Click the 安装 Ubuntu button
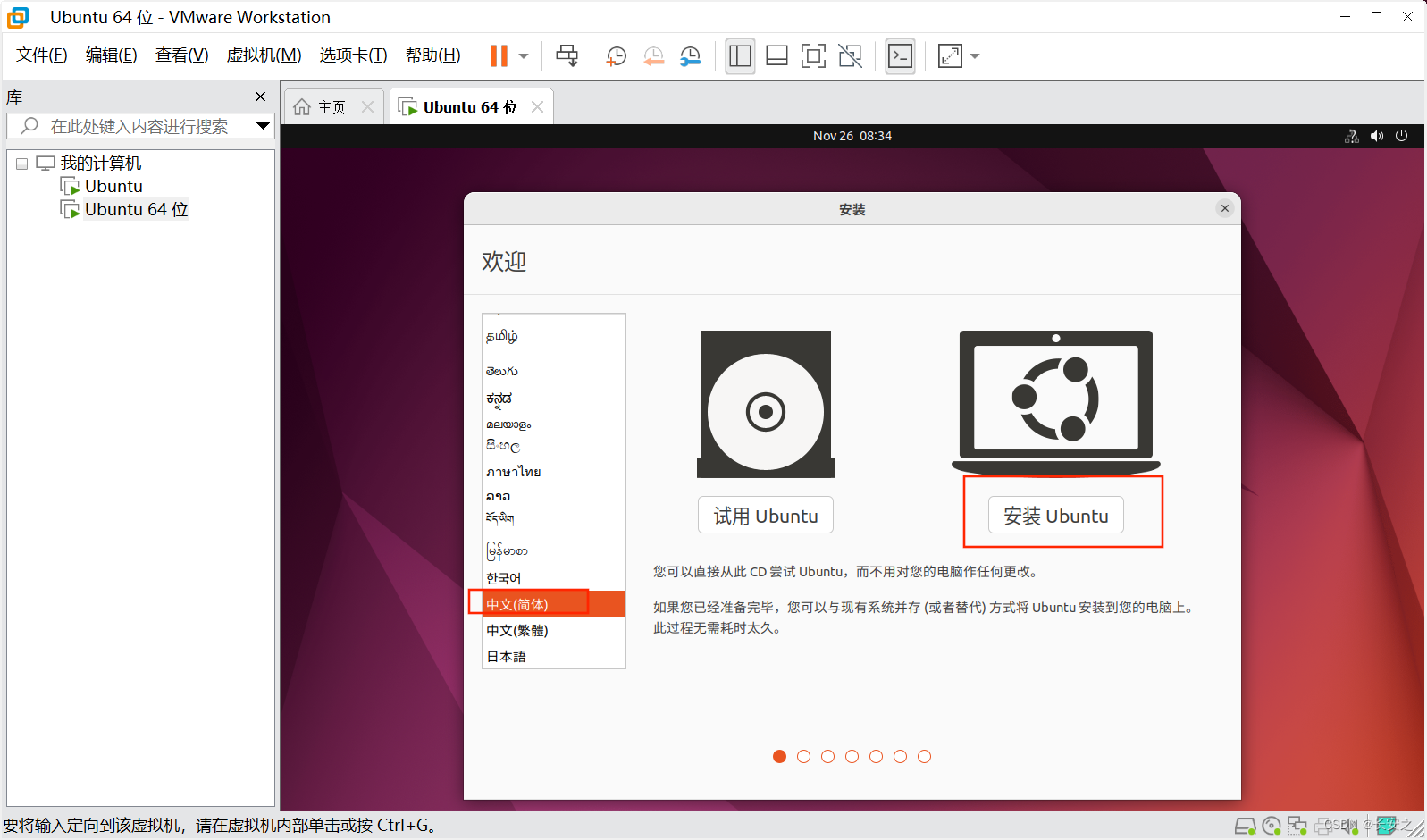 pyautogui.click(x=1056, y=515)
